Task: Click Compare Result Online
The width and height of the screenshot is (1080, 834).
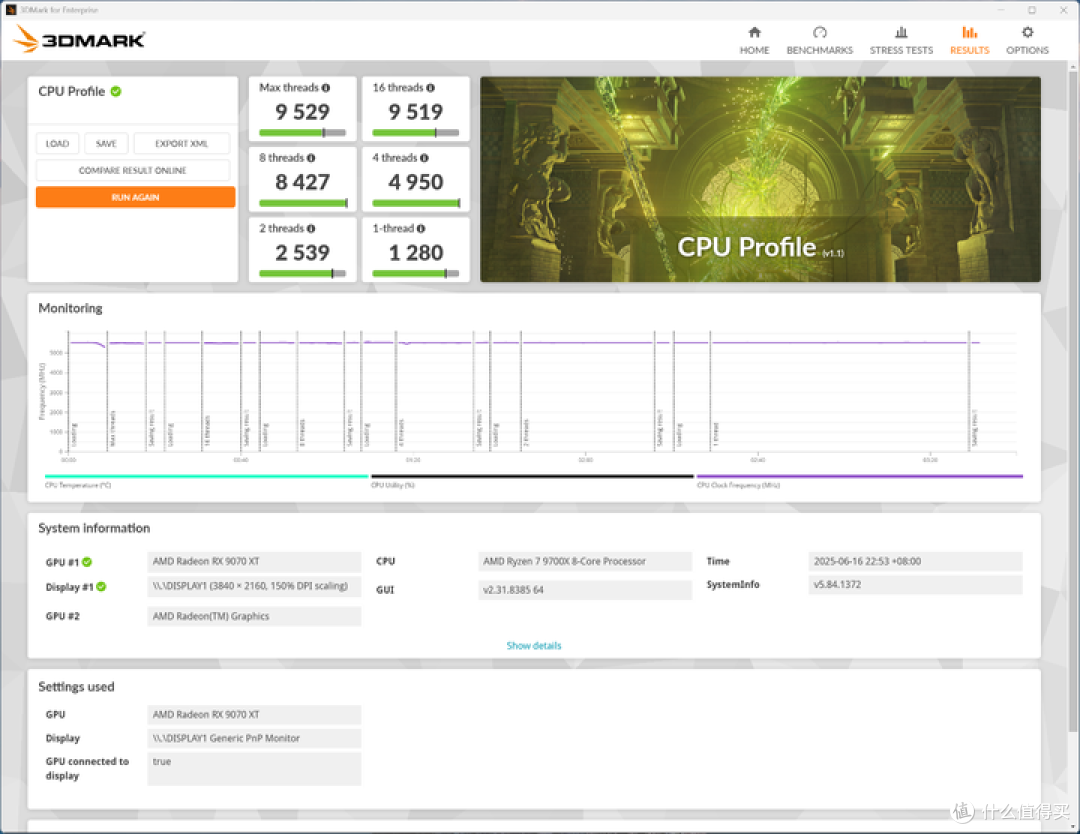Action: pos(133,170)
